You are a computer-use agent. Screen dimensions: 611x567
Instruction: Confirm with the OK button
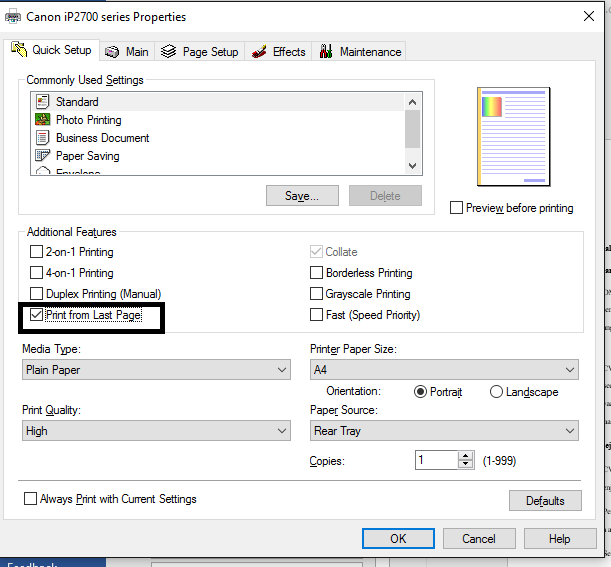(398, 539)
